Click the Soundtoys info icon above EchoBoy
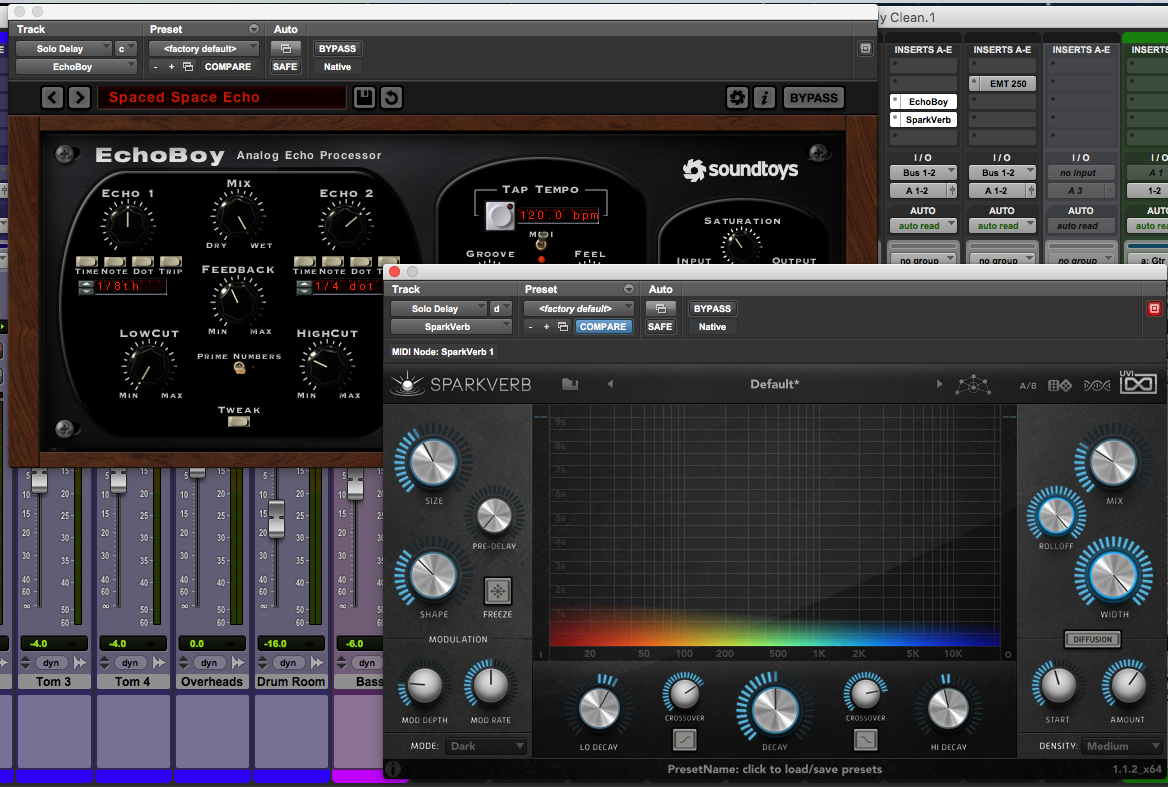1168x787 pixels. 766,97
